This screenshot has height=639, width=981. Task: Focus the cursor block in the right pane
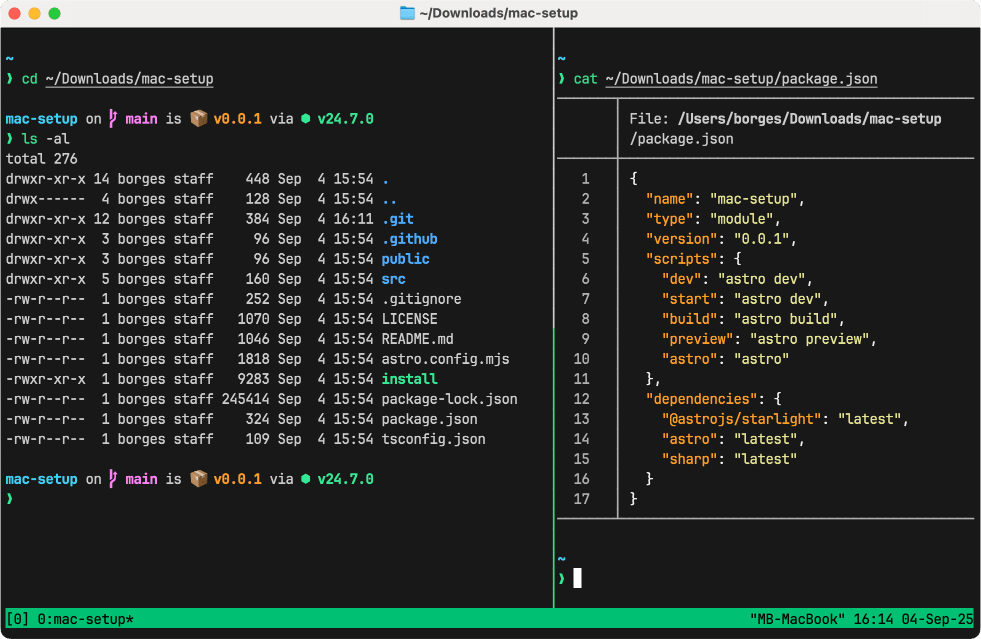[x=577, y=577]
